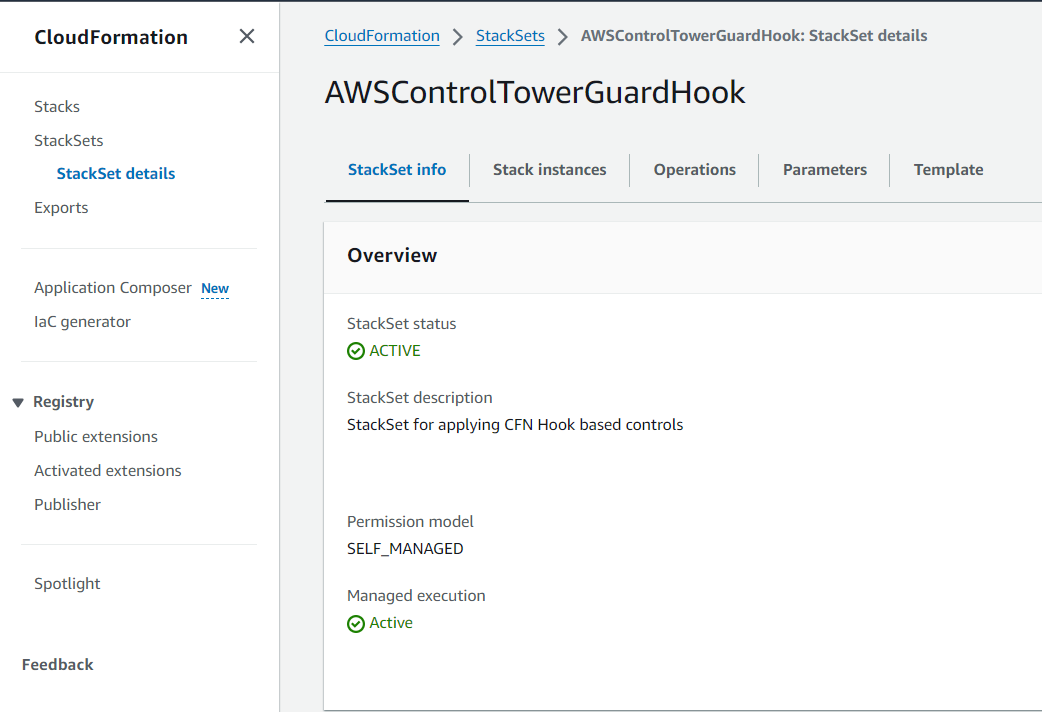Image resolution: width=1042 pixels, height=712 pixels.
Task: Open the Operations tab
Action: 694,170
